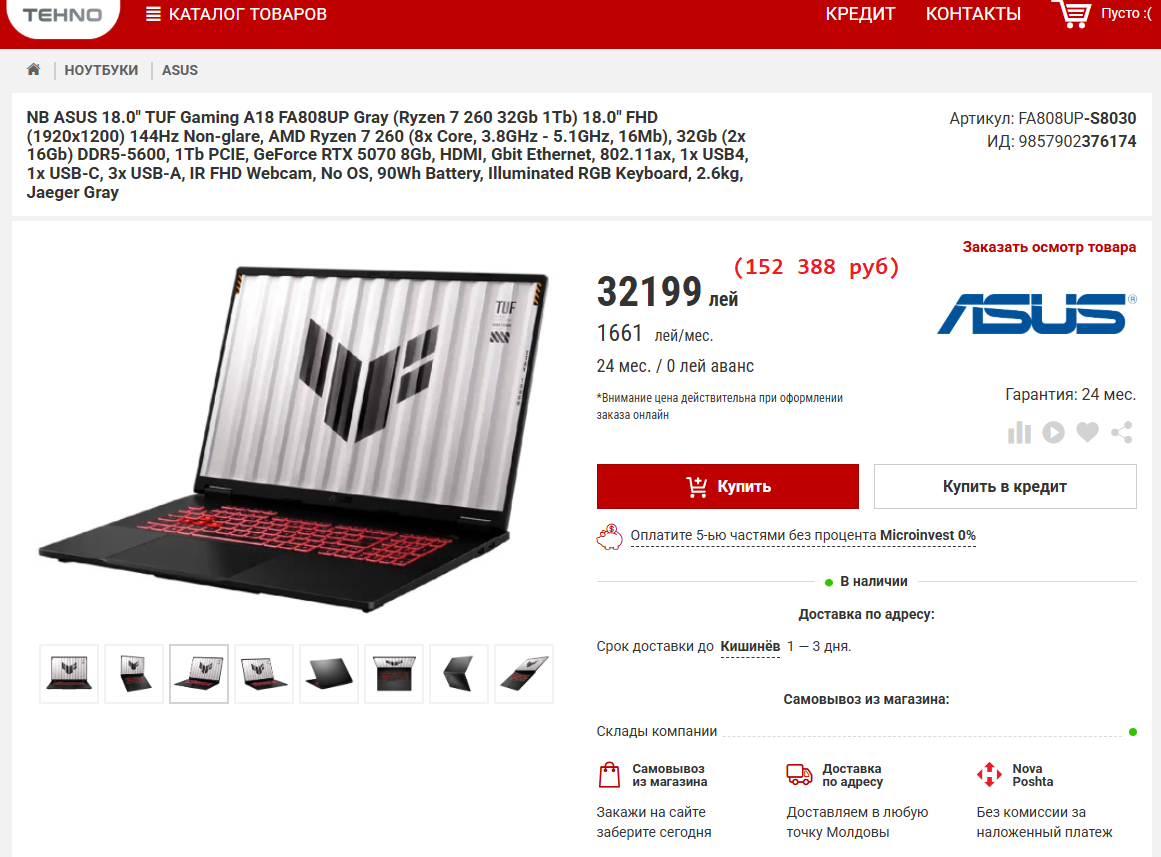Open the КОНТАКТЫ menu item
The width and height of the screenshot is (1161, 857).
point(973,14)
